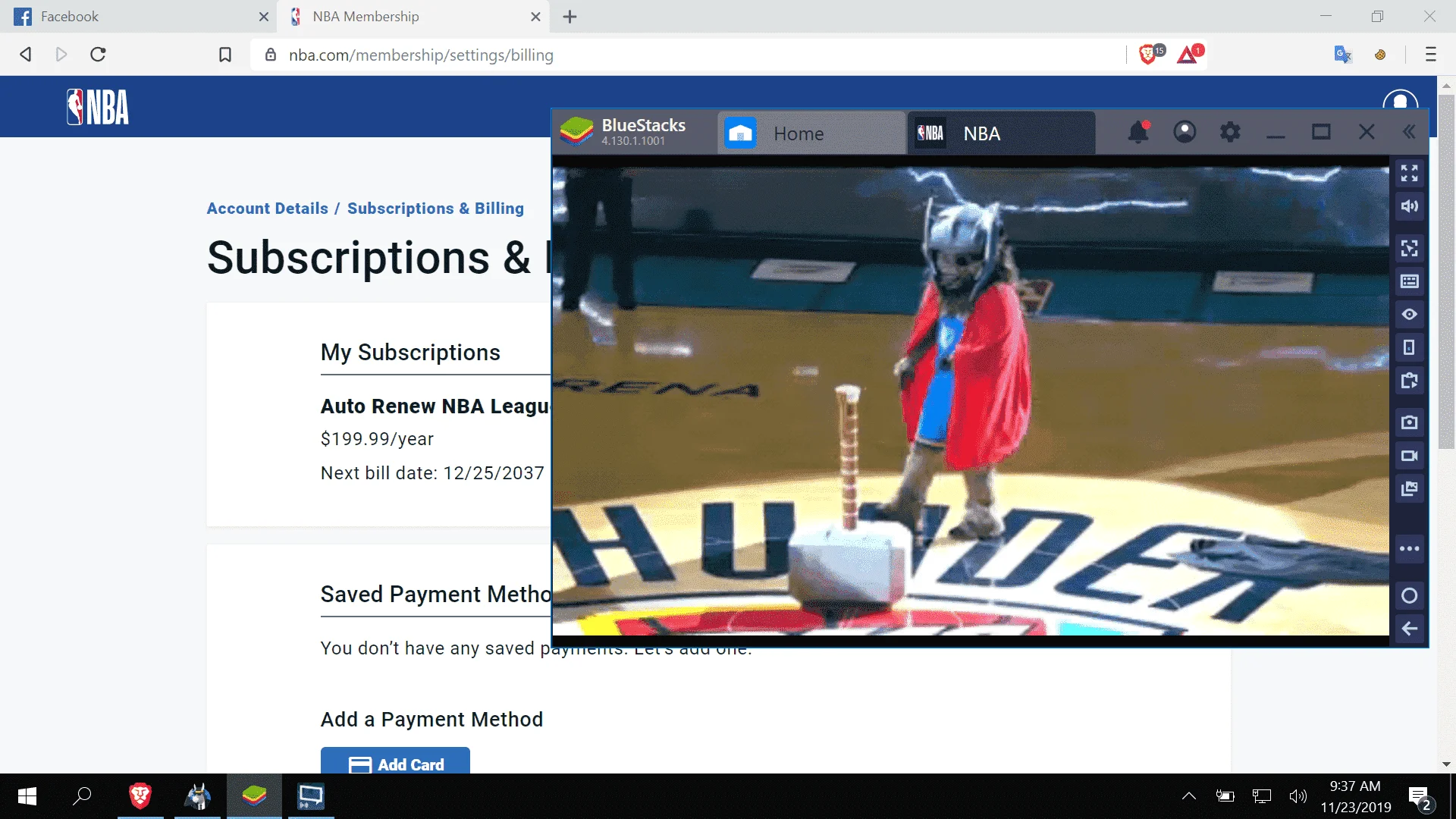This screenshot has width=1456, height=819.
Task: Reload the current page
Action: pos(98,55)
